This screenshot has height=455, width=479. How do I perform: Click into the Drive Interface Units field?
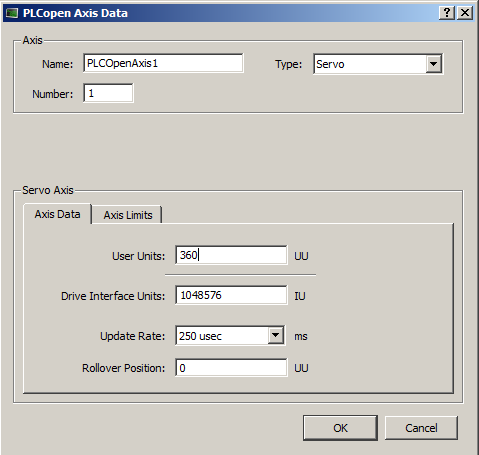coord(231,295)
